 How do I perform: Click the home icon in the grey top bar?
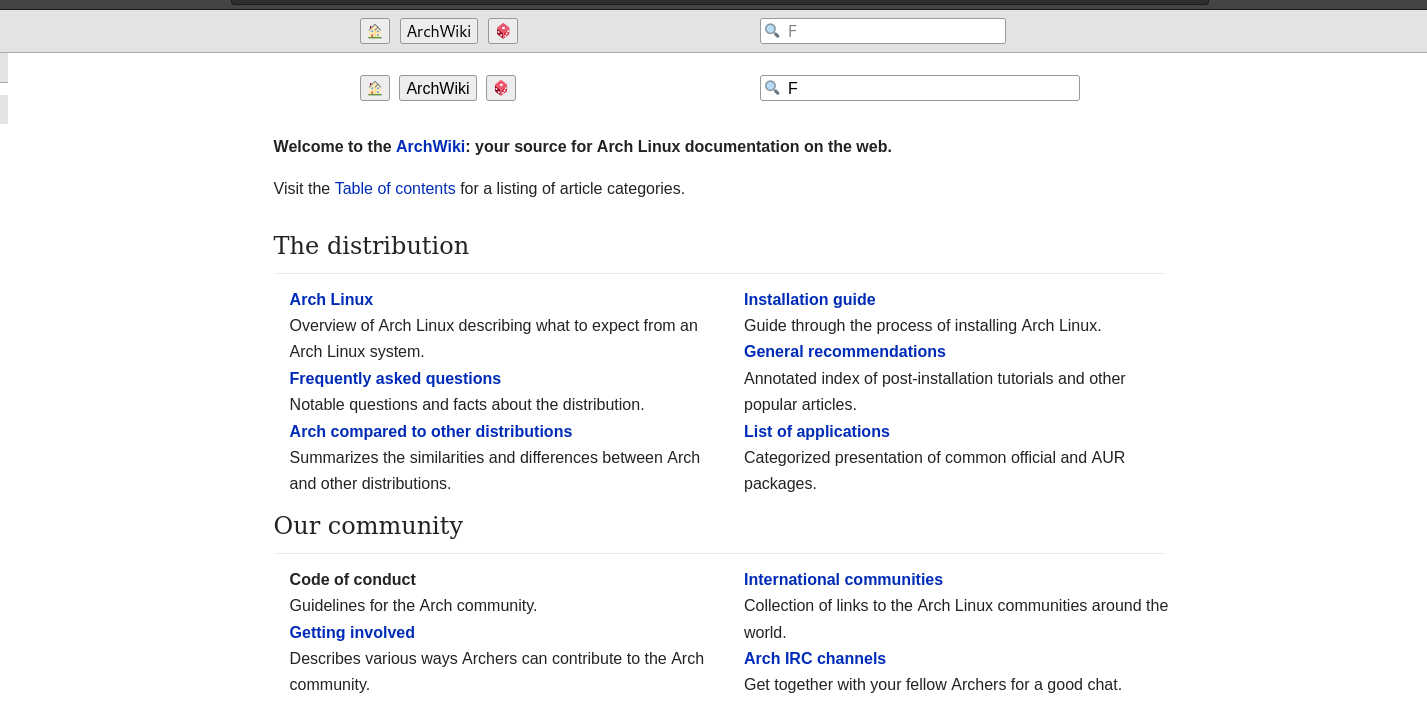click(x=375, y=31)
